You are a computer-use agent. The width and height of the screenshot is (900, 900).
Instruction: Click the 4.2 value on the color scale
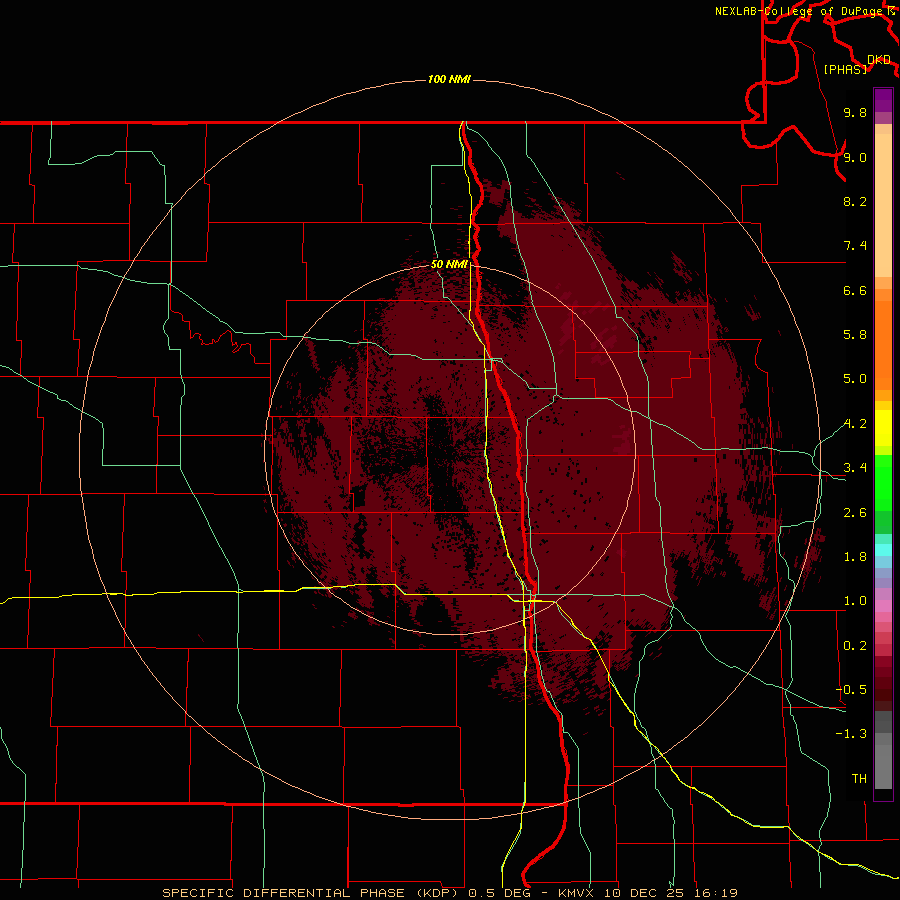pyautogui.click(x=855, y=424)
